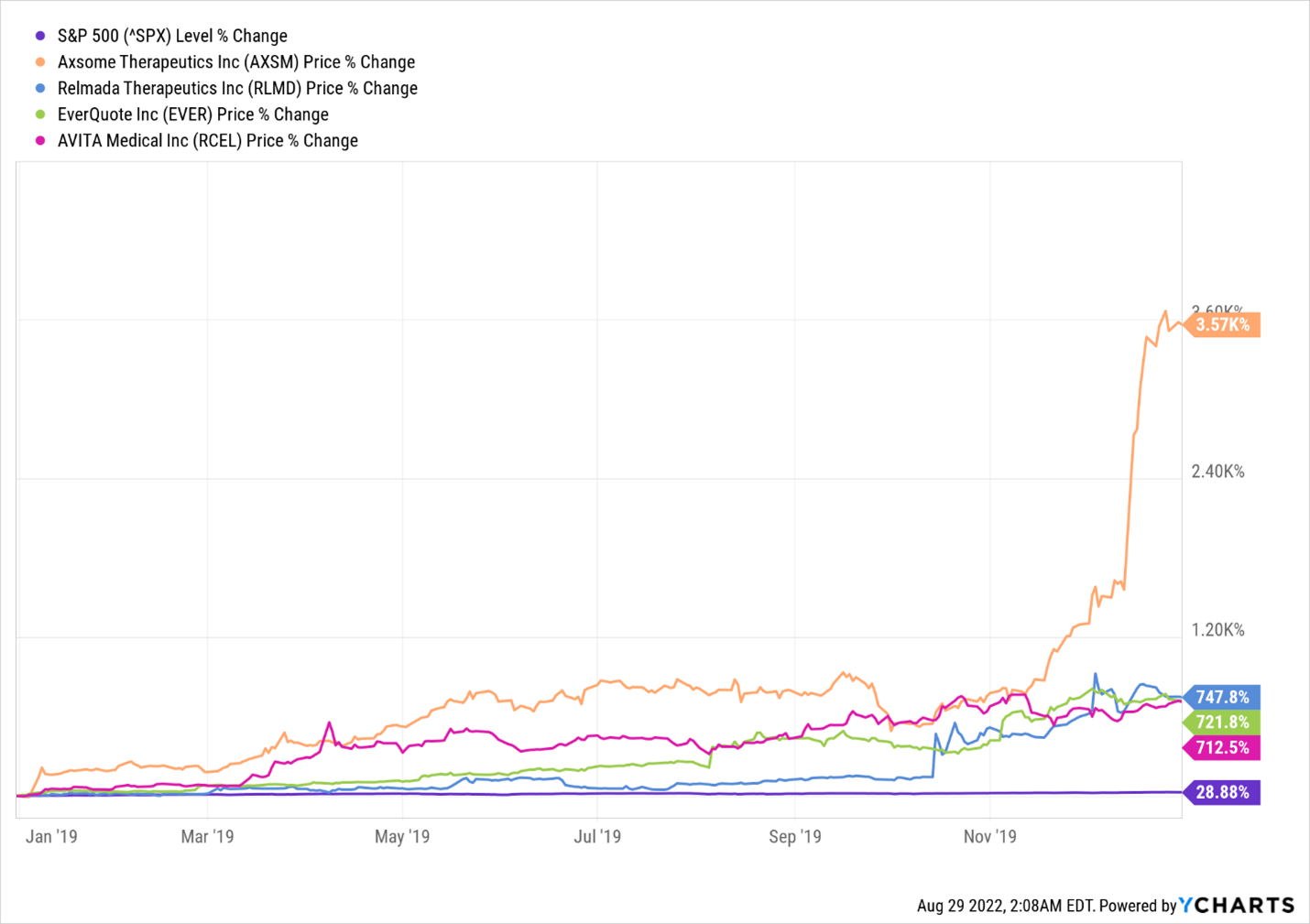Viewport: 1310px width, 924px height.
Task: Click the orange 3.57K% value tag
Action: pos(1223,325)
